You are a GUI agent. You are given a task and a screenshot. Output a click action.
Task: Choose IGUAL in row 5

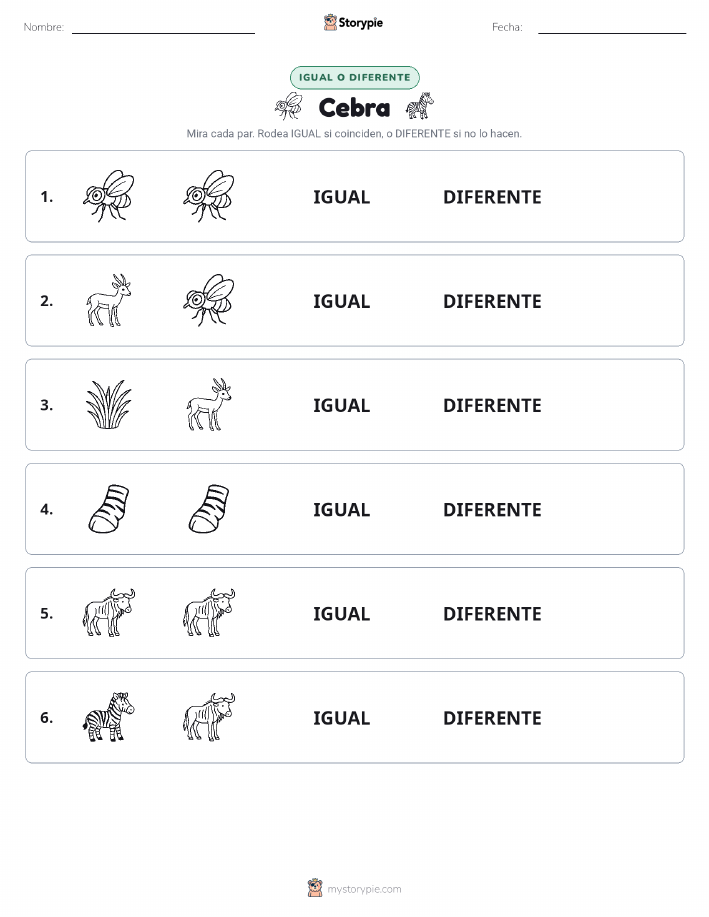[x=342, y=613]
